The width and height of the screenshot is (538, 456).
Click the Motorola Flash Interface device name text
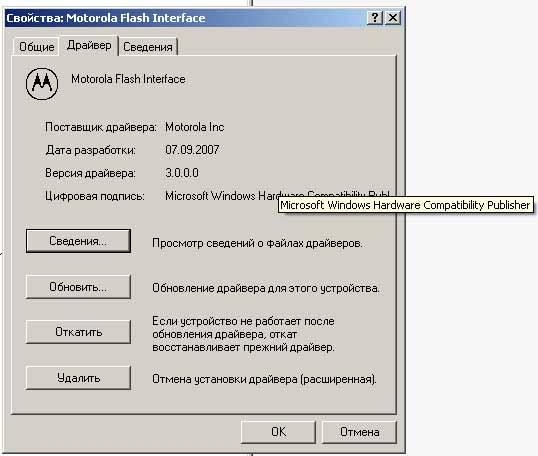tap(128, 79)
